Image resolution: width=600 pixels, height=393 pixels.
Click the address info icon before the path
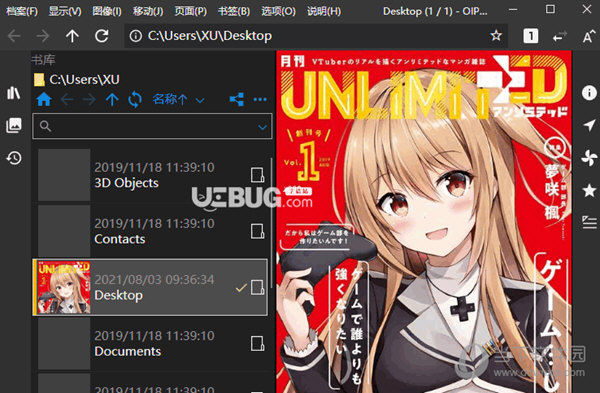click(x=135, y=36)
